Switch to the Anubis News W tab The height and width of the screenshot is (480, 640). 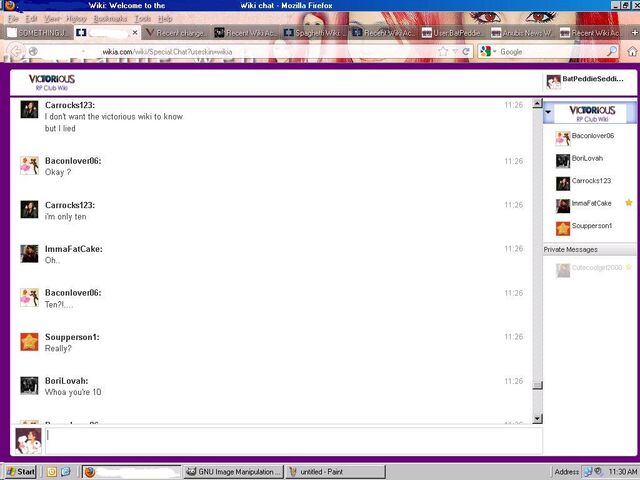coord(522,33)
